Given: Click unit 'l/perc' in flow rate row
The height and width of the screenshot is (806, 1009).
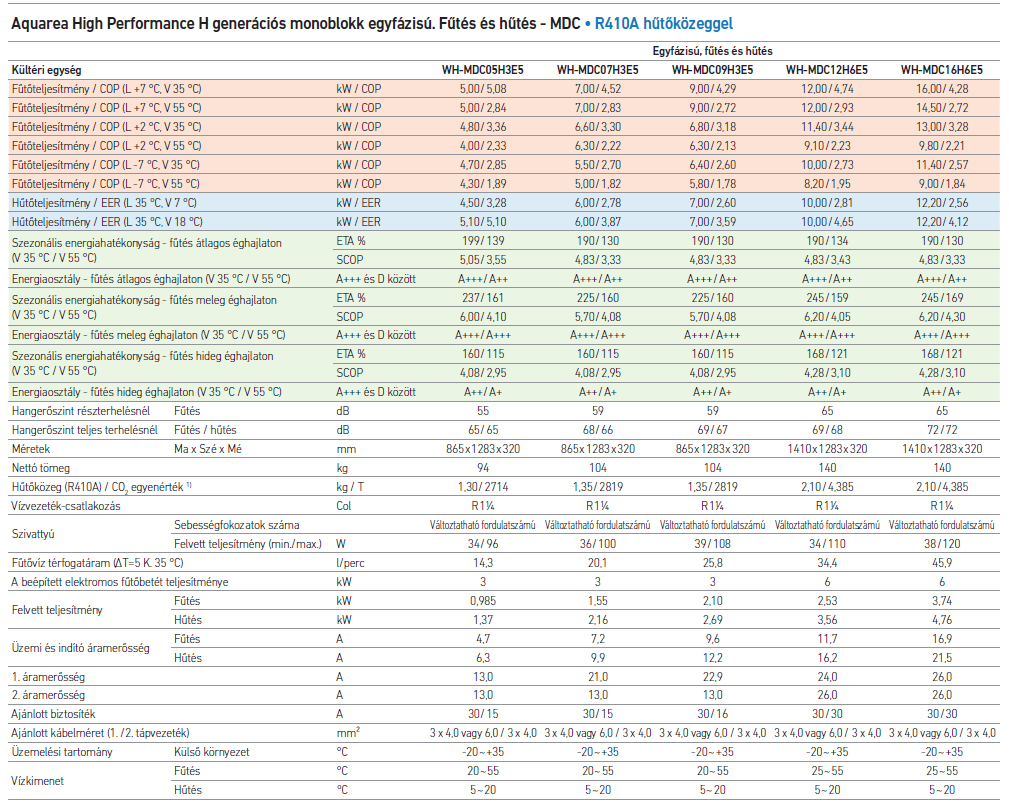Looking at the screenshot, I should tap(350, 563).
